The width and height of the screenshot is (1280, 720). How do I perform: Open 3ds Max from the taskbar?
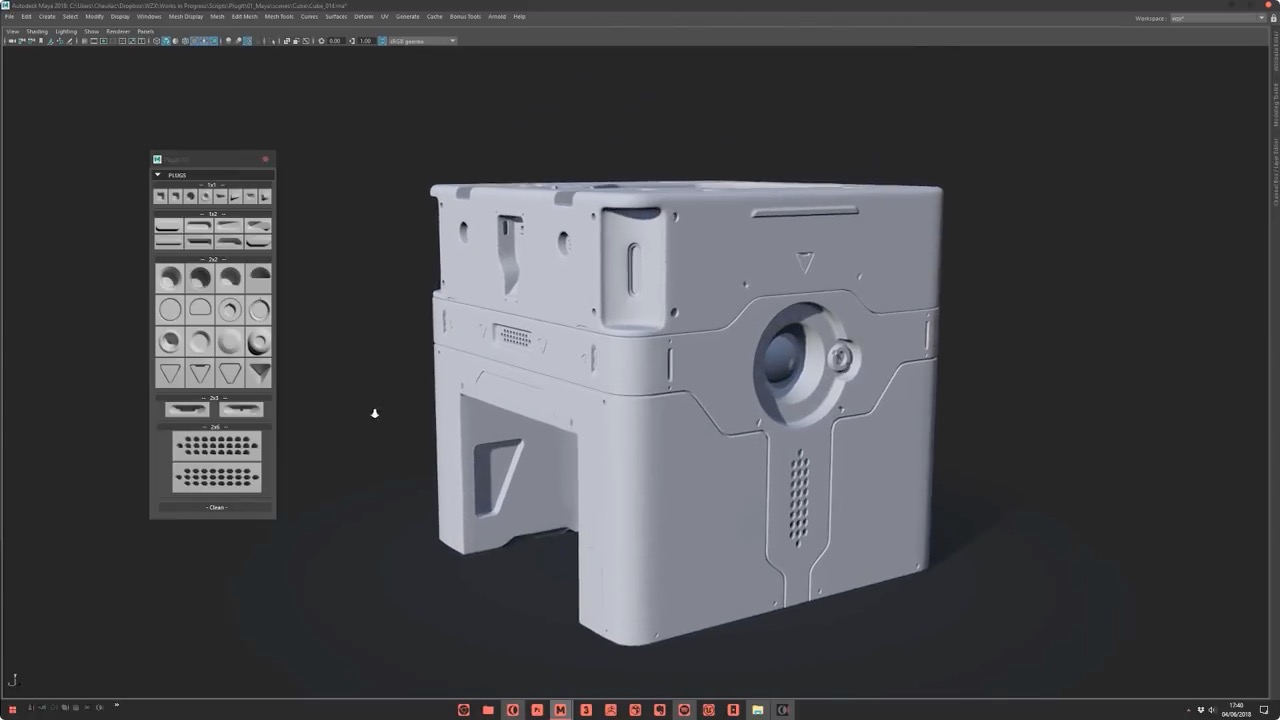tap(586, 710)
